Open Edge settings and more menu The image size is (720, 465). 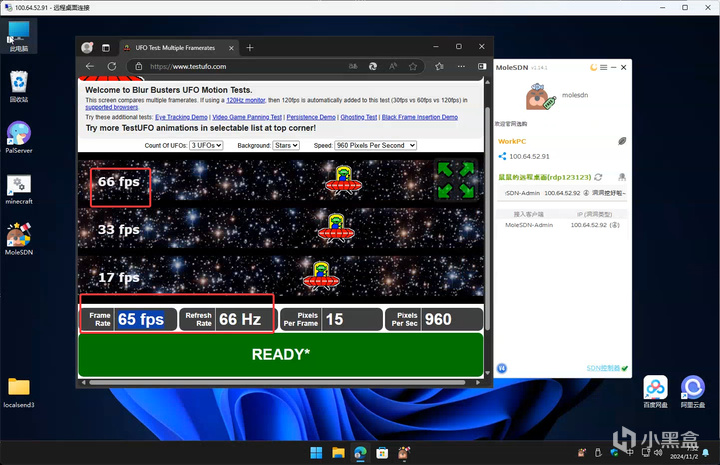(x=461, y=67)
